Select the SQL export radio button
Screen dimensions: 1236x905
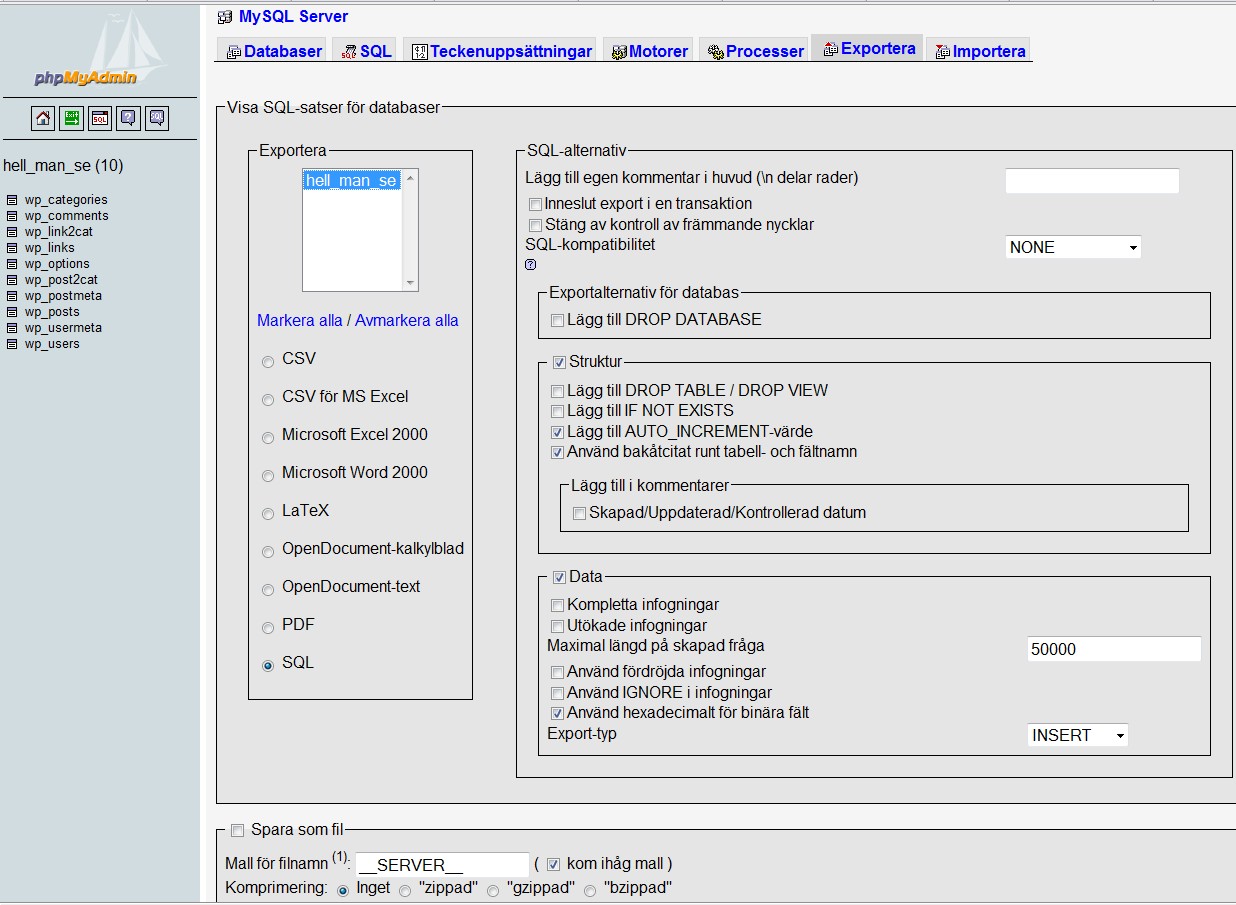268,666
